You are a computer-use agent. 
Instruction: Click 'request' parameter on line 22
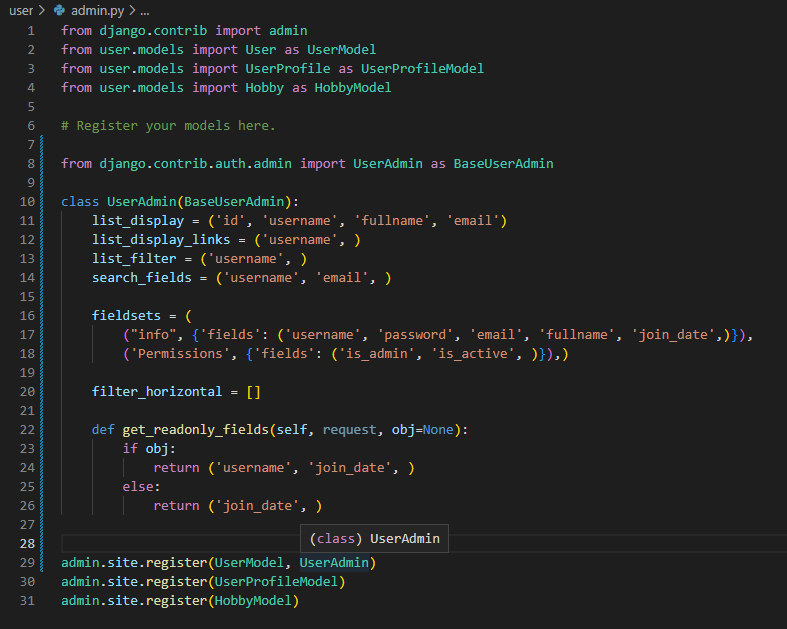(x=349, y=430)
